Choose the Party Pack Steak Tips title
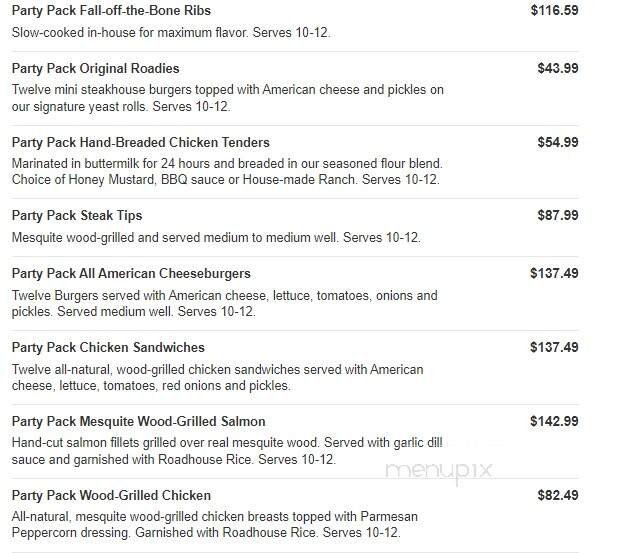Screen dimensions: 618x553 [77, 216]
